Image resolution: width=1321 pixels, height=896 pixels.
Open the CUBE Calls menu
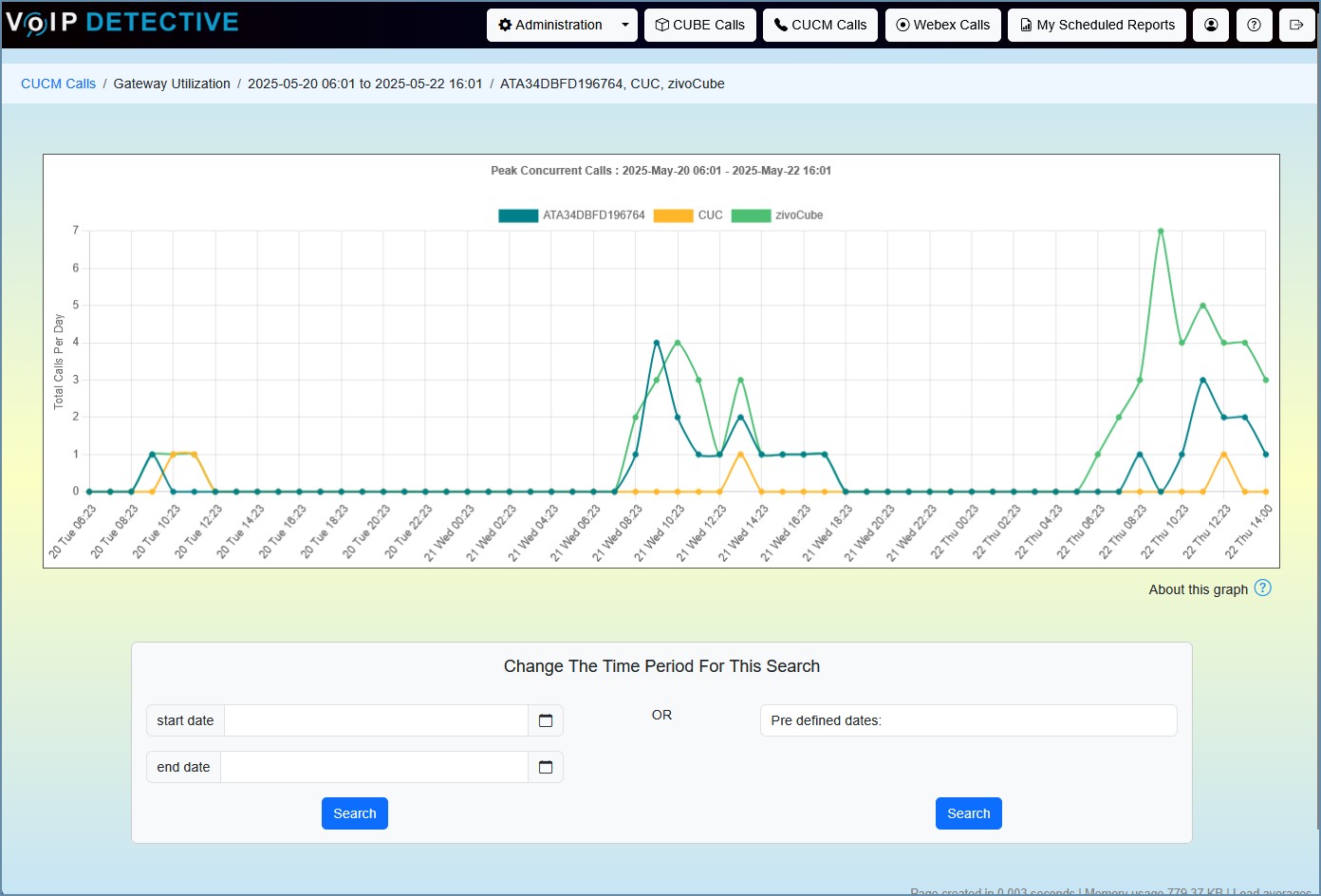(700, 25)
